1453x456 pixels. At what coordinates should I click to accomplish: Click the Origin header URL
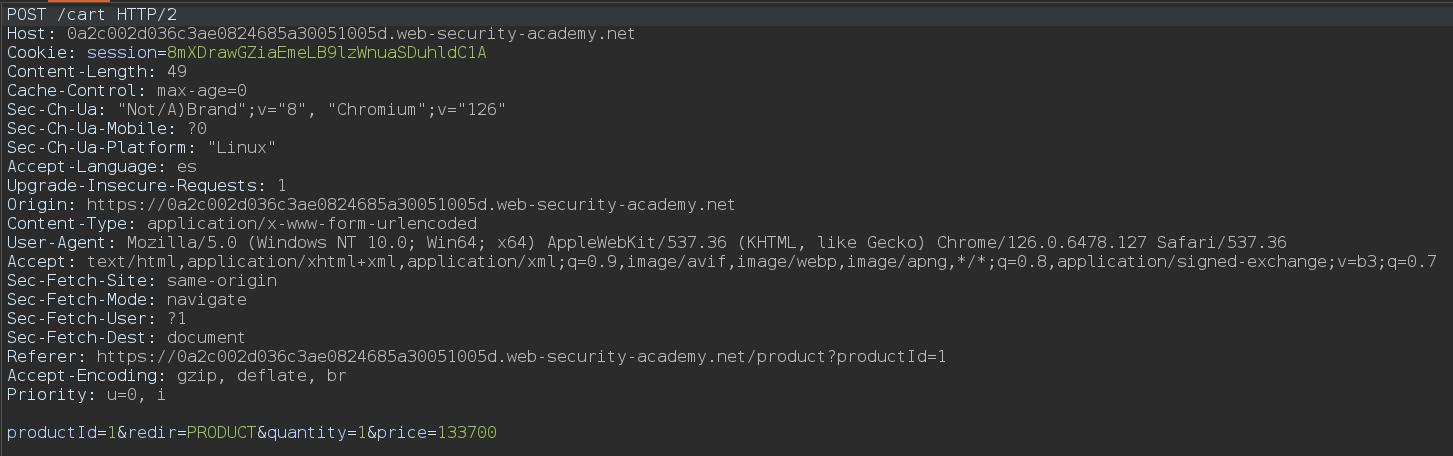tap(411, 204)
